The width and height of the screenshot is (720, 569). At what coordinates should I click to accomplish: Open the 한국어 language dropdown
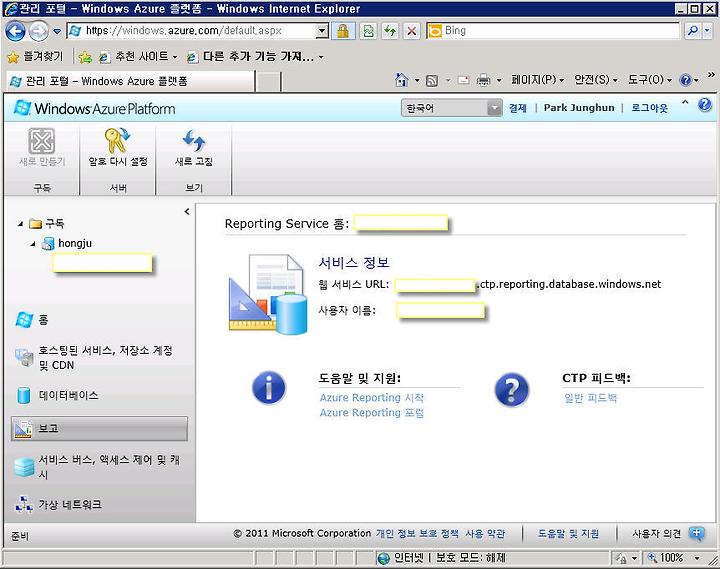click(451, 108)
